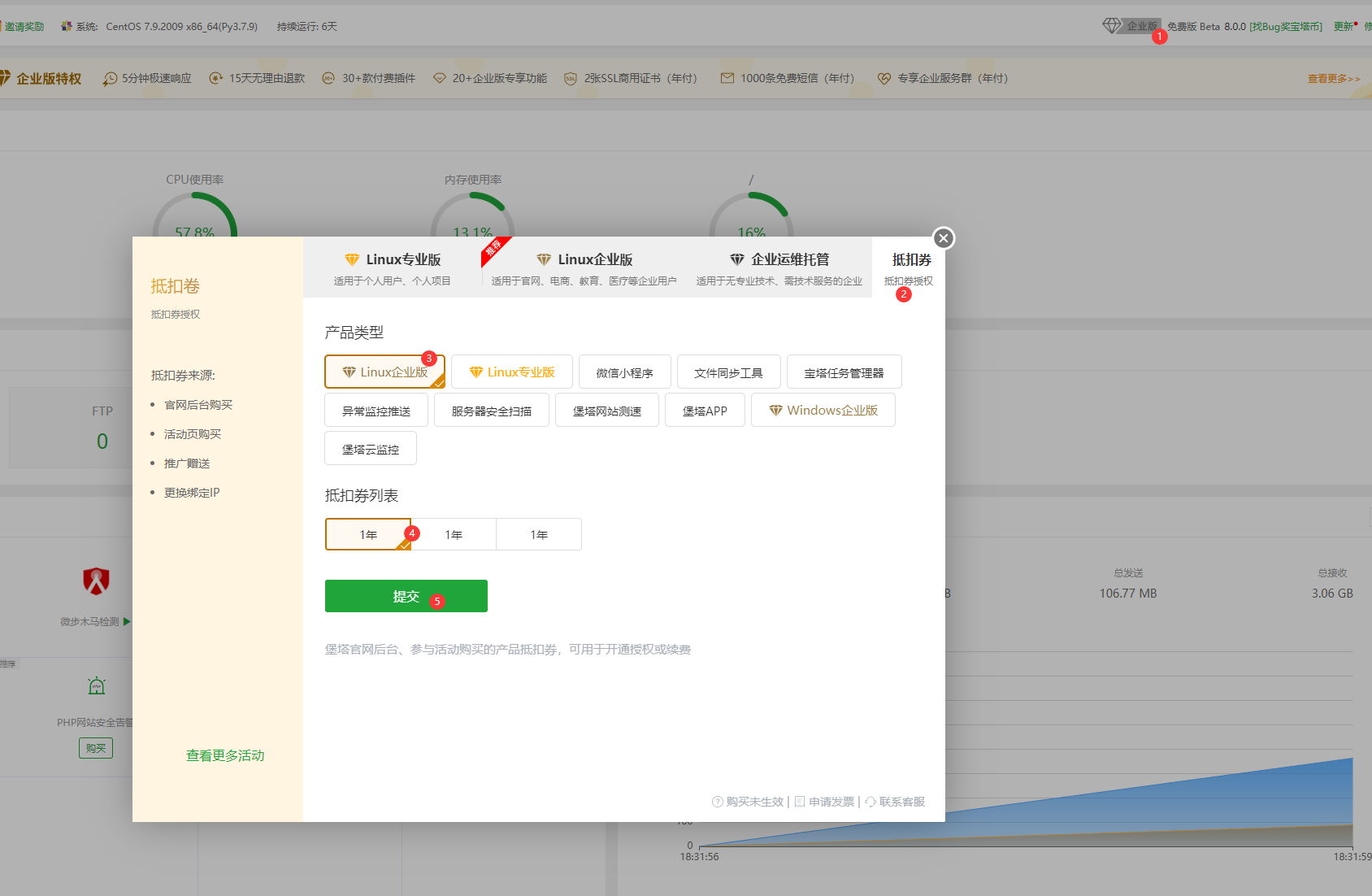Open the 企业运维托管 tab
This screenshot has height=896, width=1372.
[779, 267]
